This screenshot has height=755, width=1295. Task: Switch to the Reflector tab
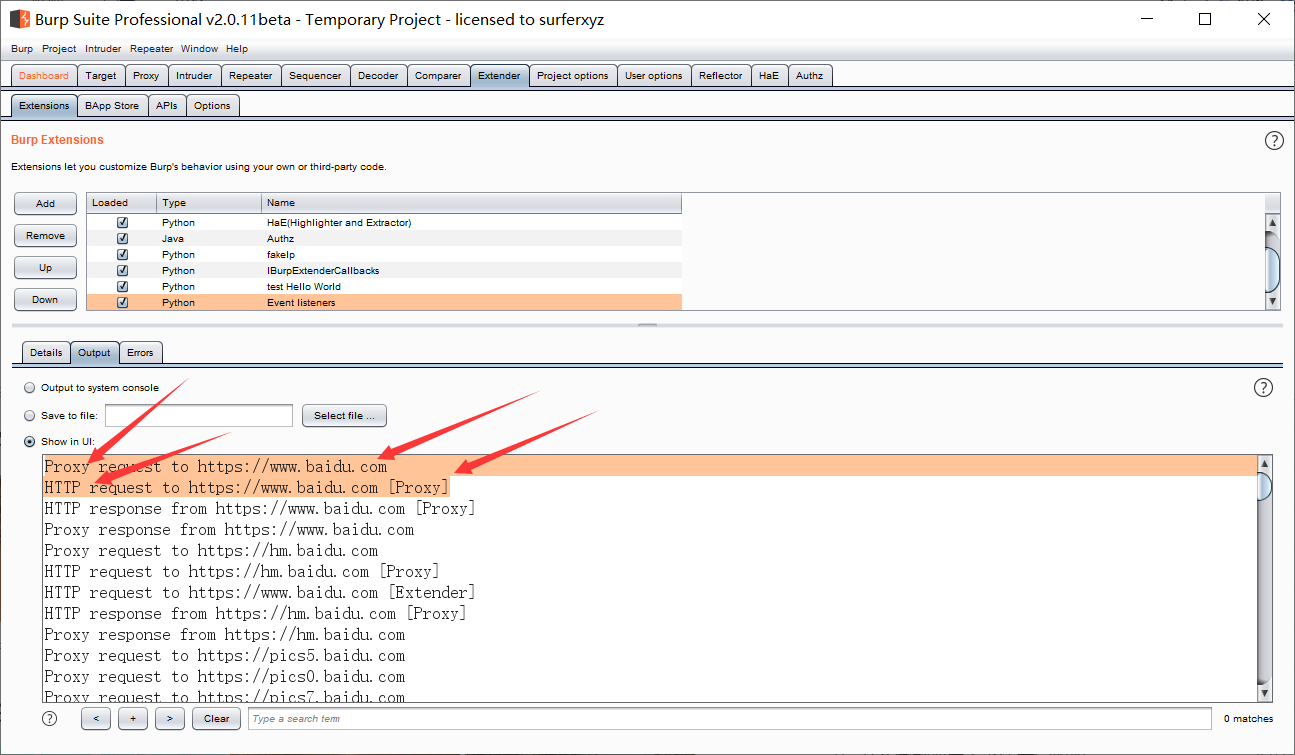(721, 75)
